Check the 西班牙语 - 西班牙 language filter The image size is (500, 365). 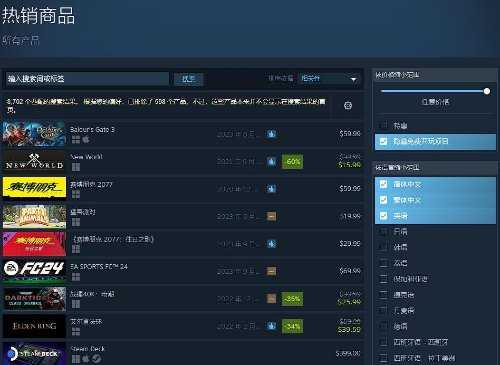384,342
